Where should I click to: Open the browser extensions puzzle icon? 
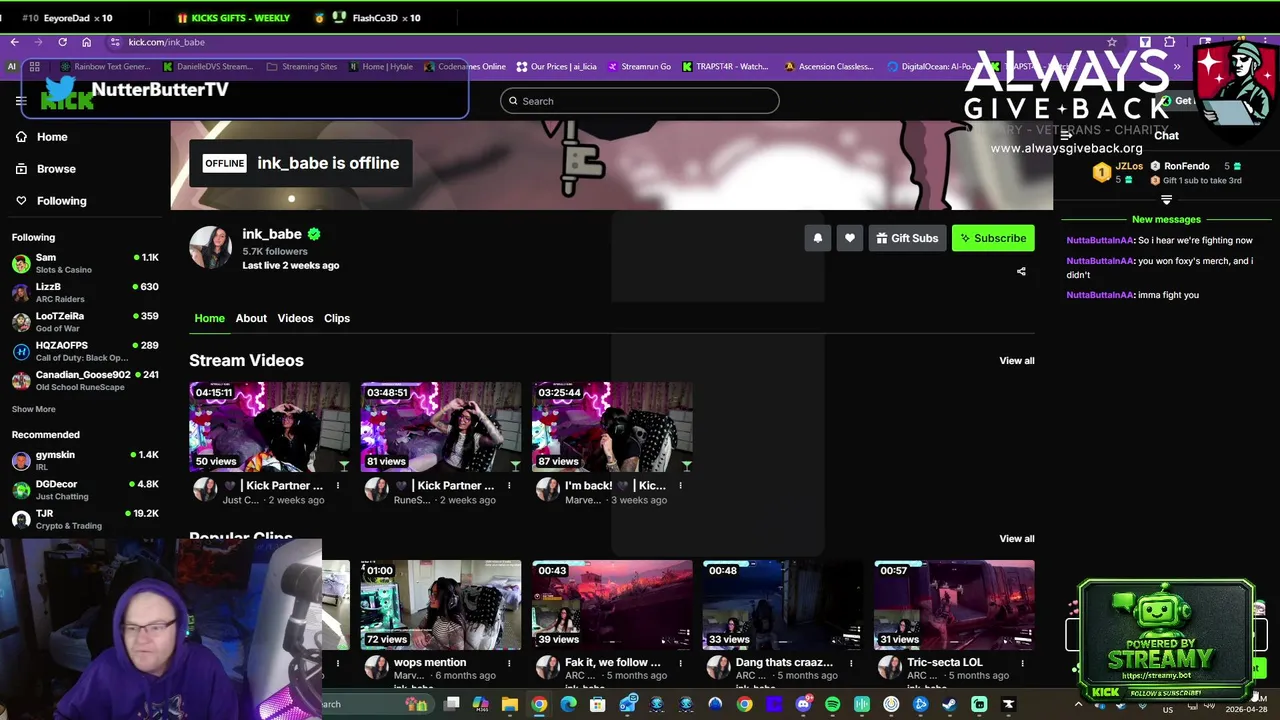pyautogui.click(x=1170, y=42)
